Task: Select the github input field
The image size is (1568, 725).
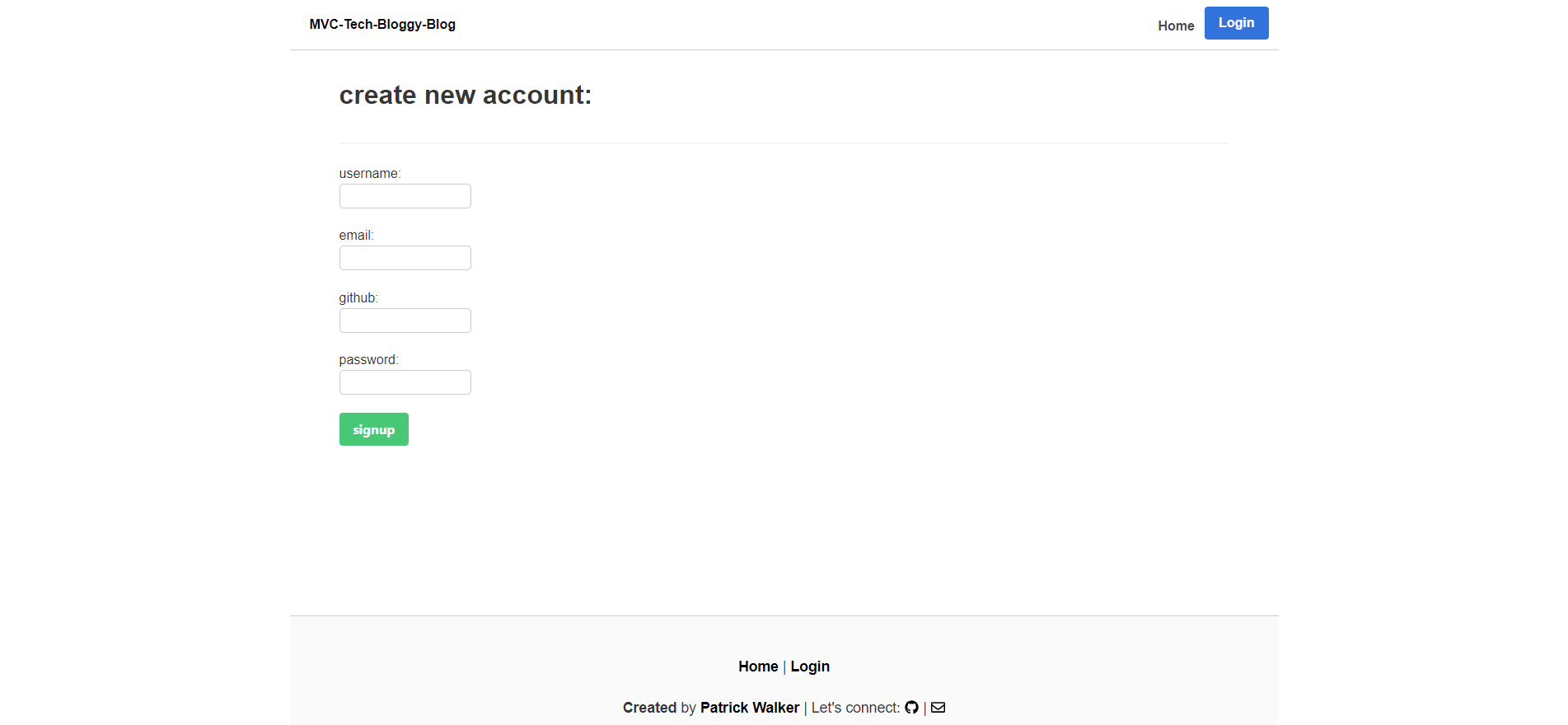Action: pyautogui.click(x=405, y=320)
